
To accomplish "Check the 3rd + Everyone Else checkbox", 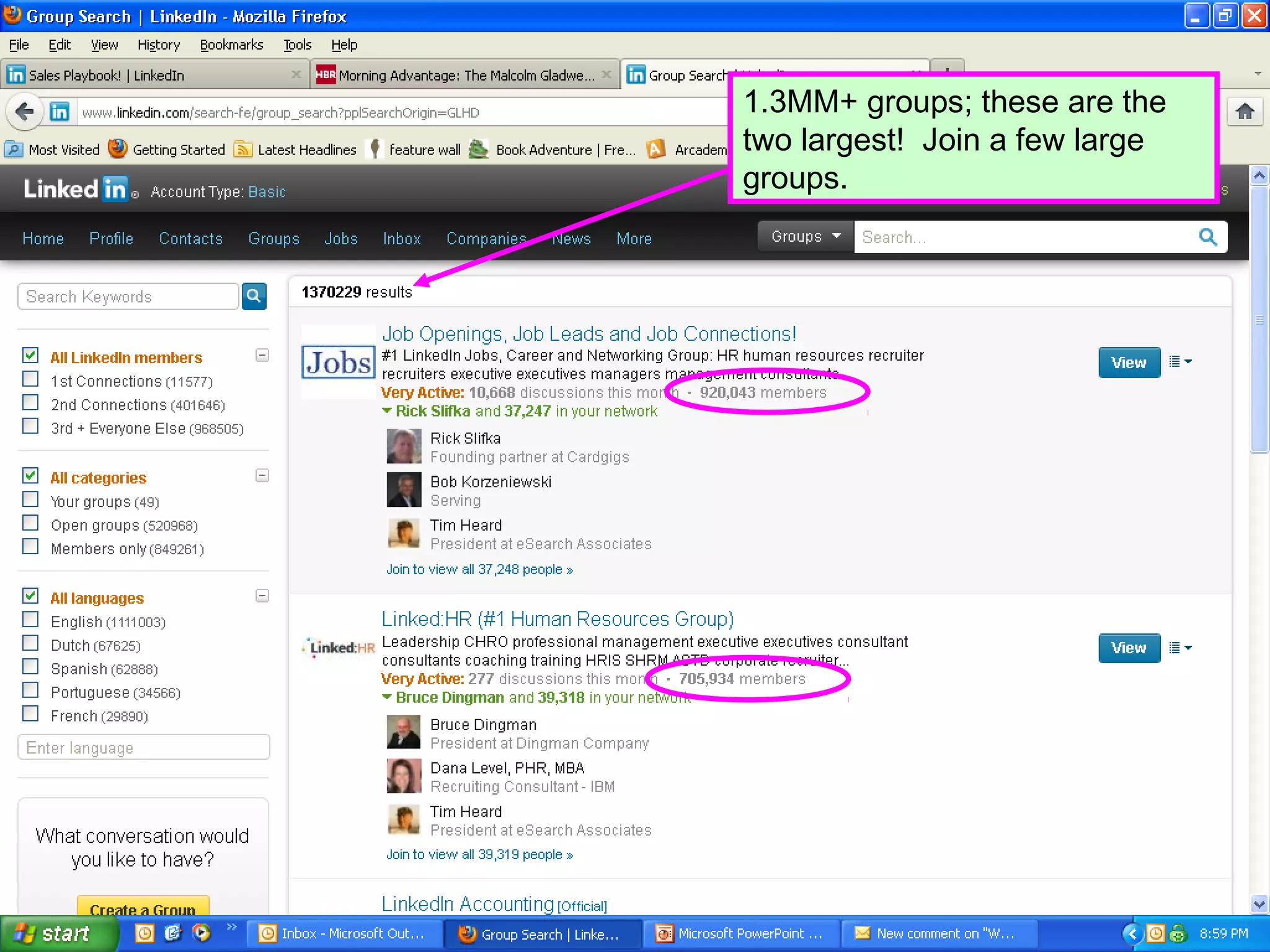I will click(30, 426).
